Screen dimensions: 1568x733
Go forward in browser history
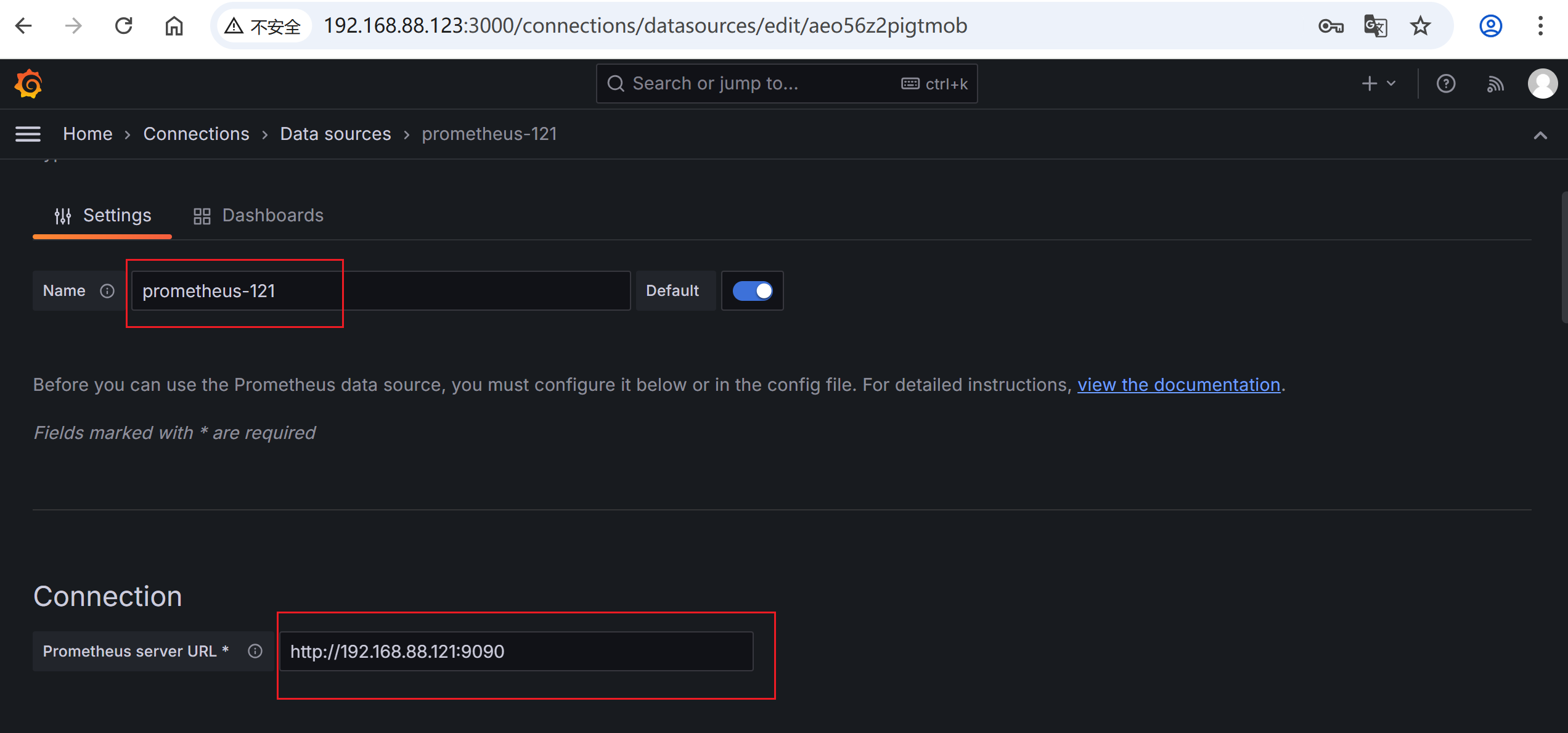point(73,26)
